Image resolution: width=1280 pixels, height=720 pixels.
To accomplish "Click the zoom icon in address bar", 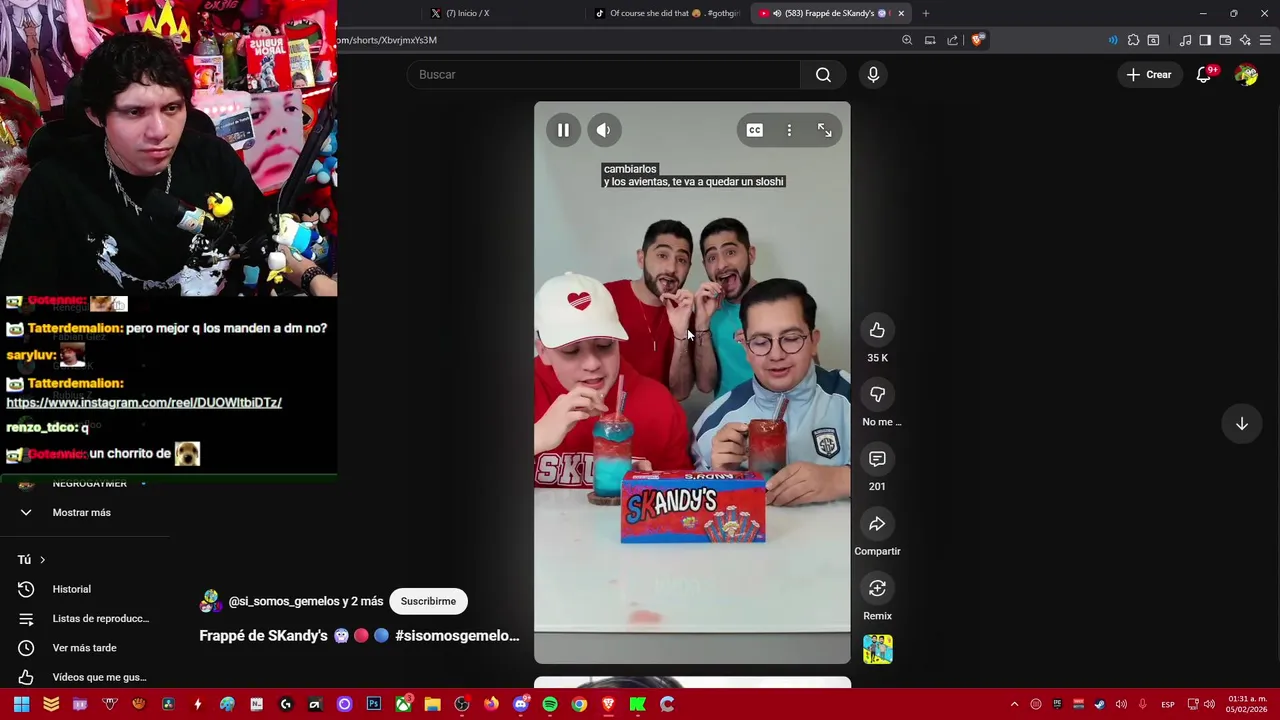I will click(x=907, y=40).
